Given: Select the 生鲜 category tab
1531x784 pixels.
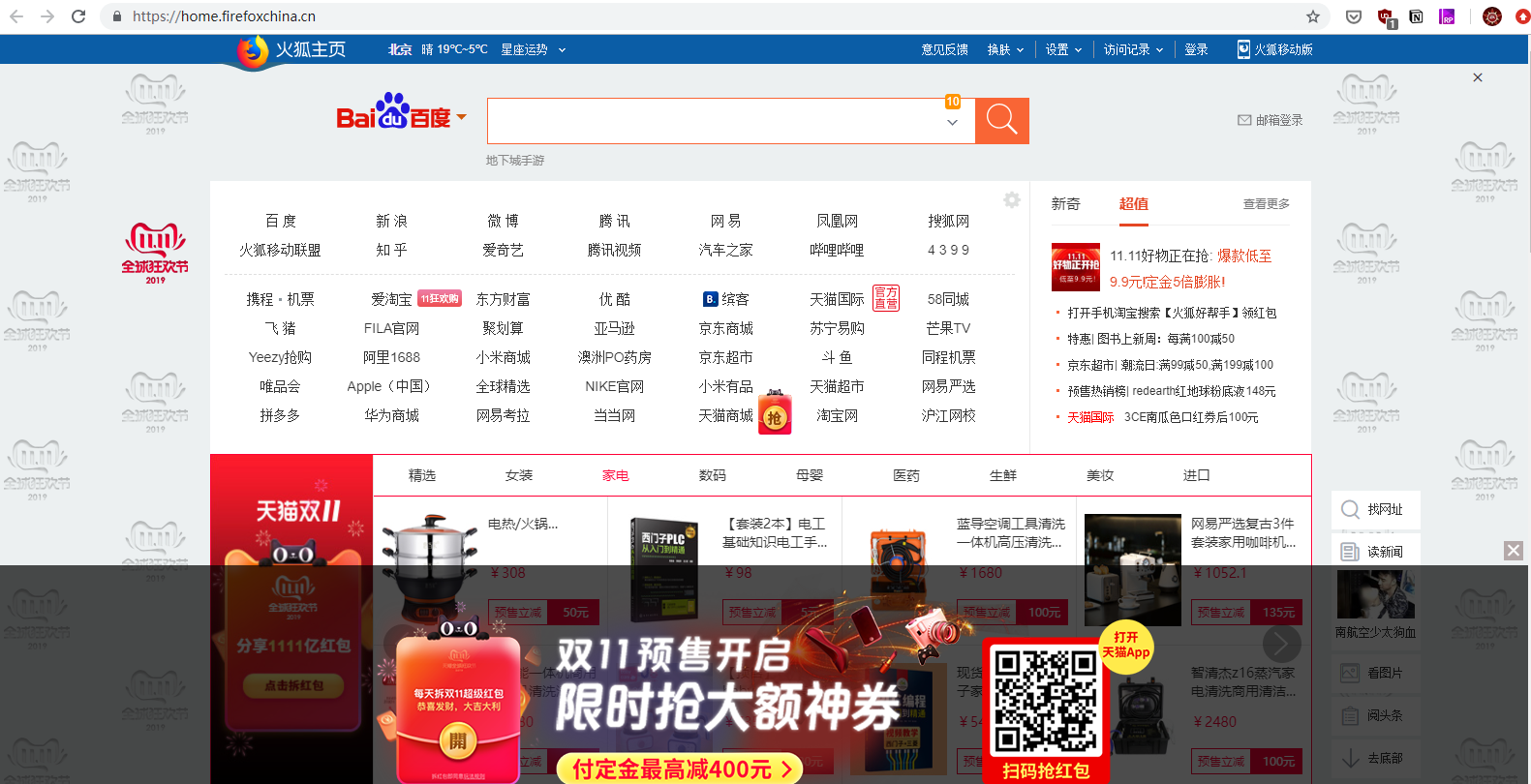Looking at the screenshot, I should tap(1003, 475).
